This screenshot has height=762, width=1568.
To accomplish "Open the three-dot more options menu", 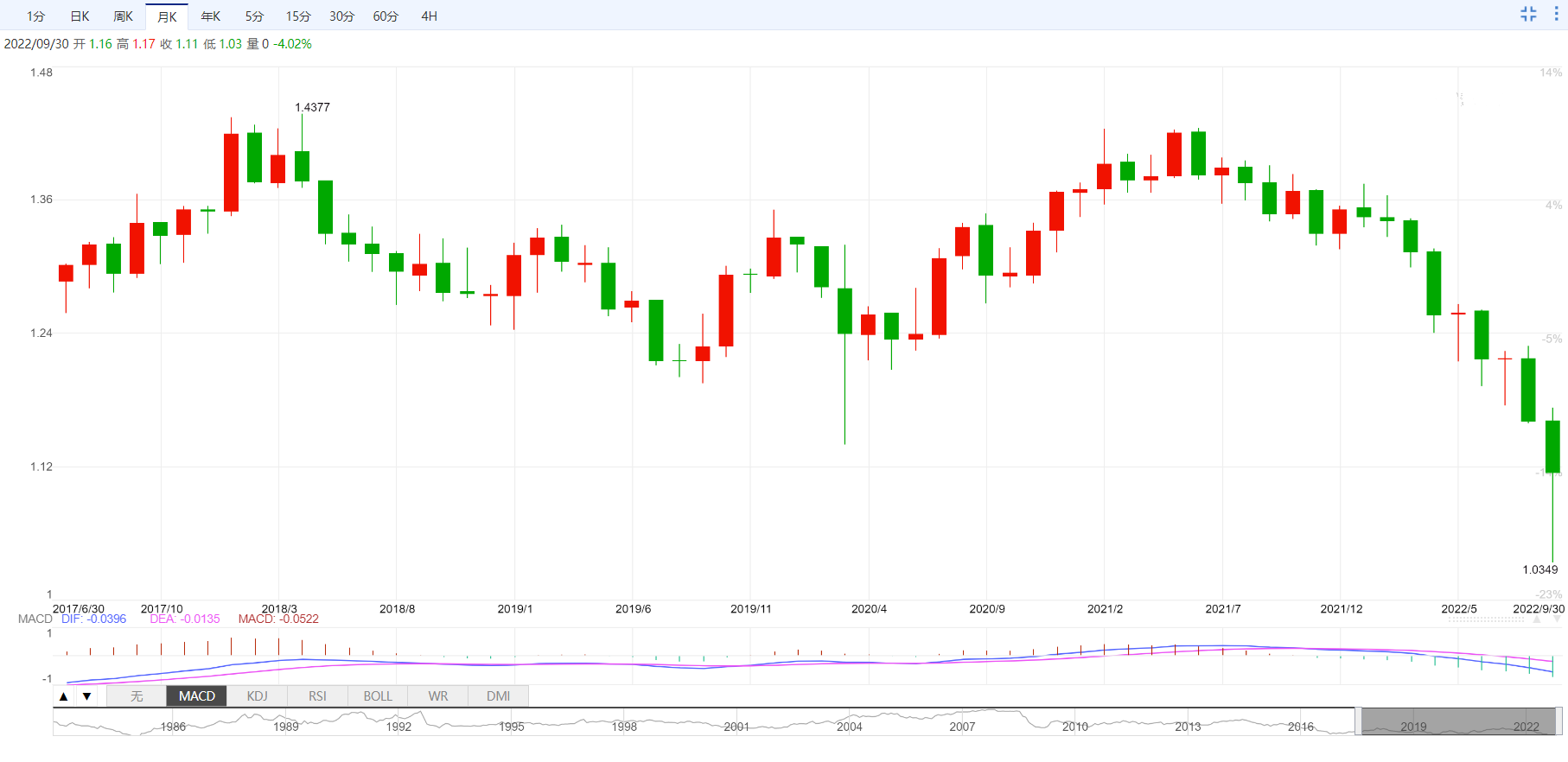I will click(x=1556, y=14).
